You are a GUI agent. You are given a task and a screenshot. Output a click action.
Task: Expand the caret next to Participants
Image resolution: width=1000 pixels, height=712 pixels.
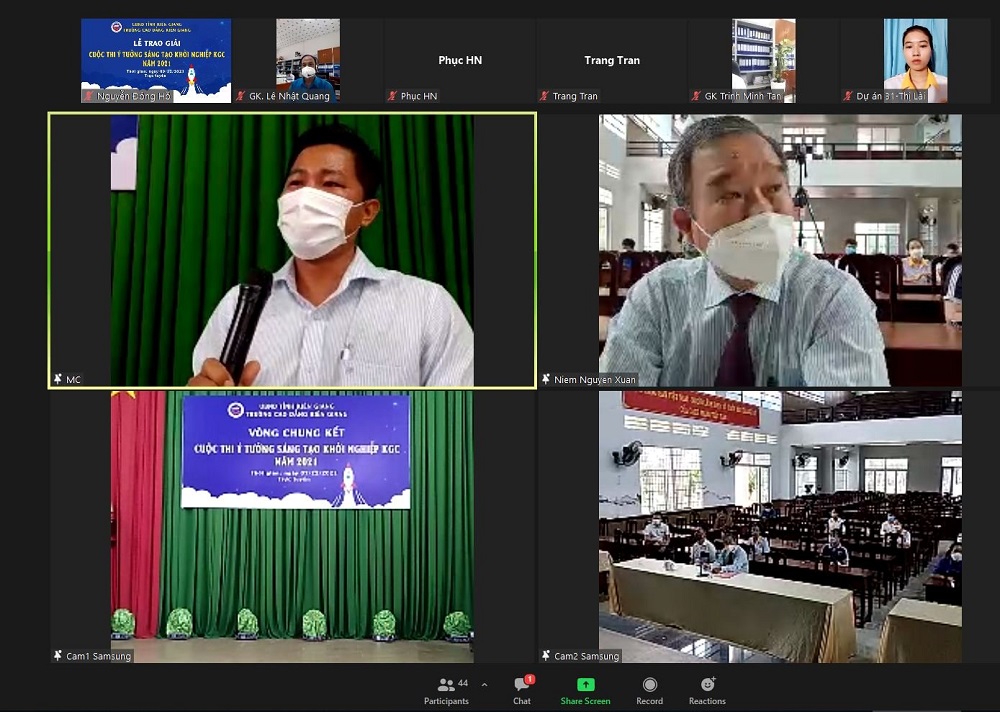coord(485,685)
